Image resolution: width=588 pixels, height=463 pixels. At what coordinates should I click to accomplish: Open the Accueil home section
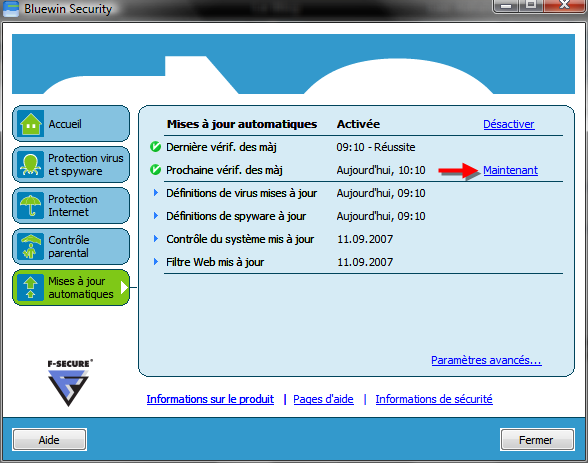coord(71,123)
